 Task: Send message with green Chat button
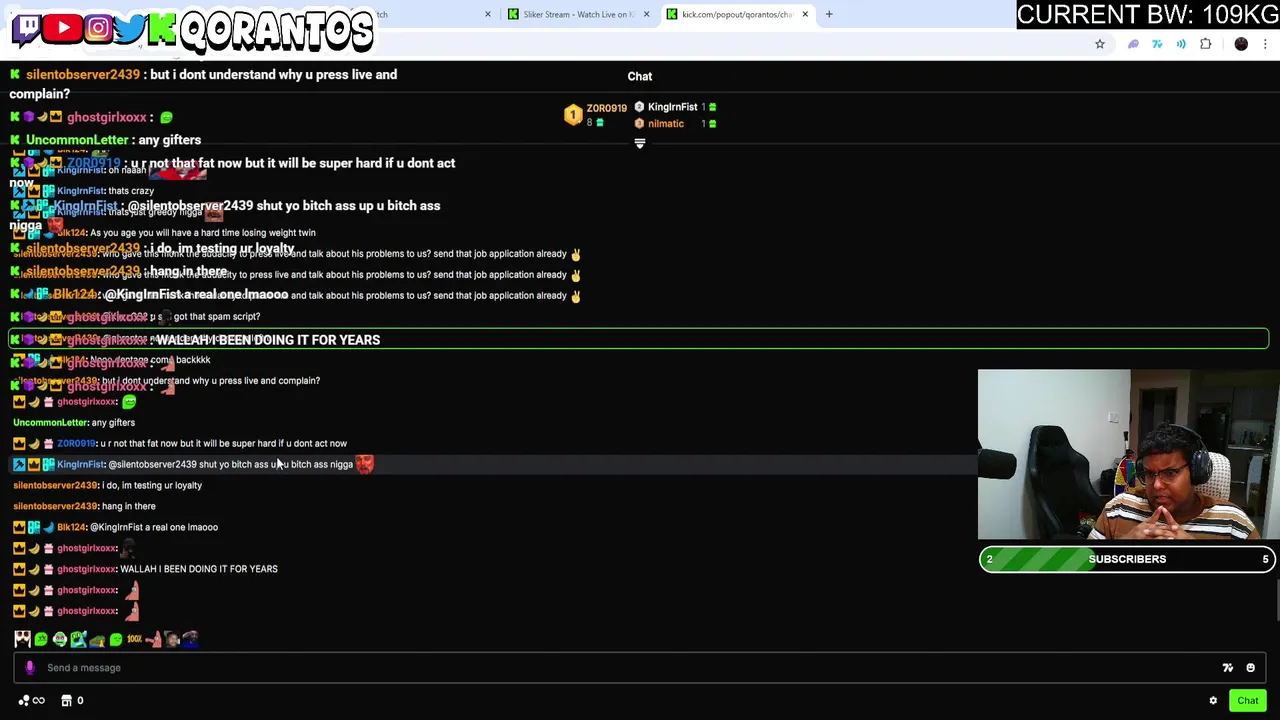(1248, 700)
